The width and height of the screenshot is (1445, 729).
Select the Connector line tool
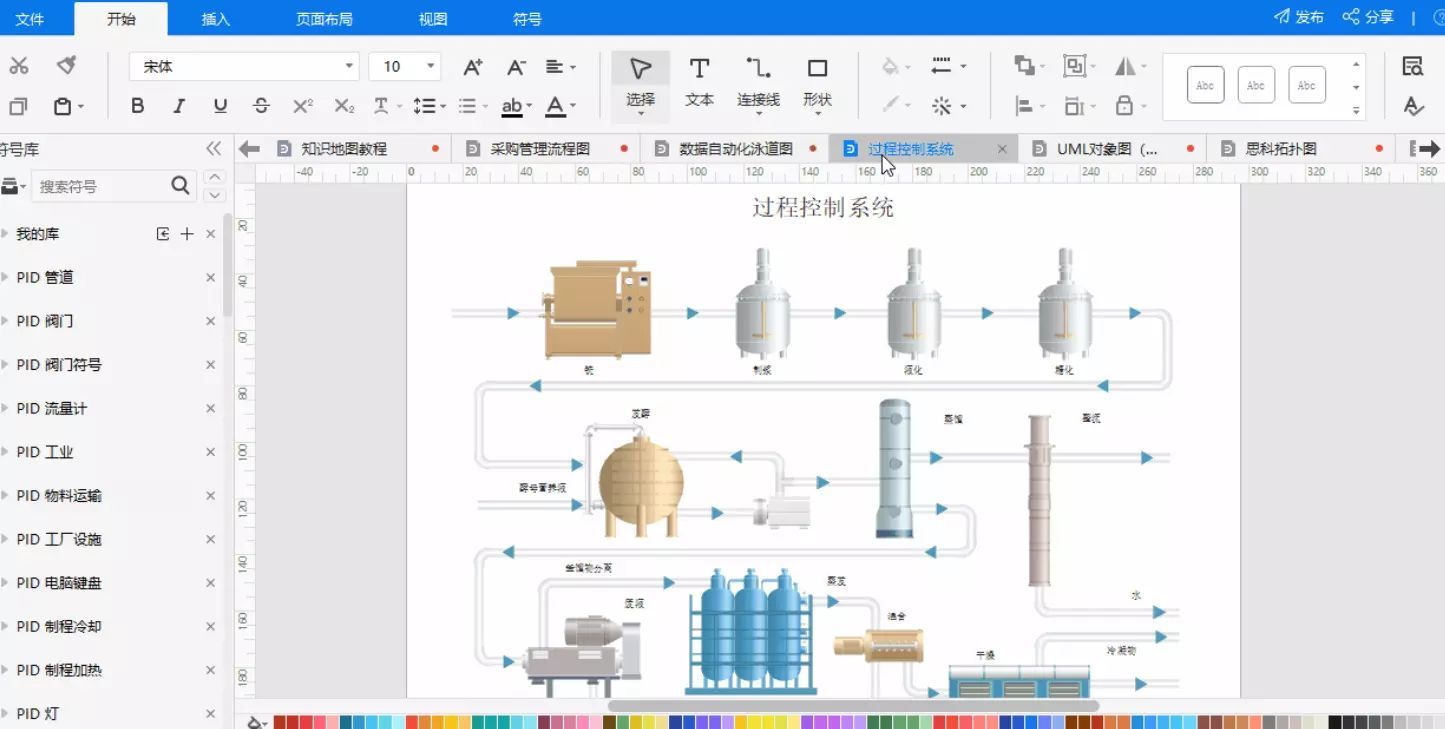(x=758, y=81)
